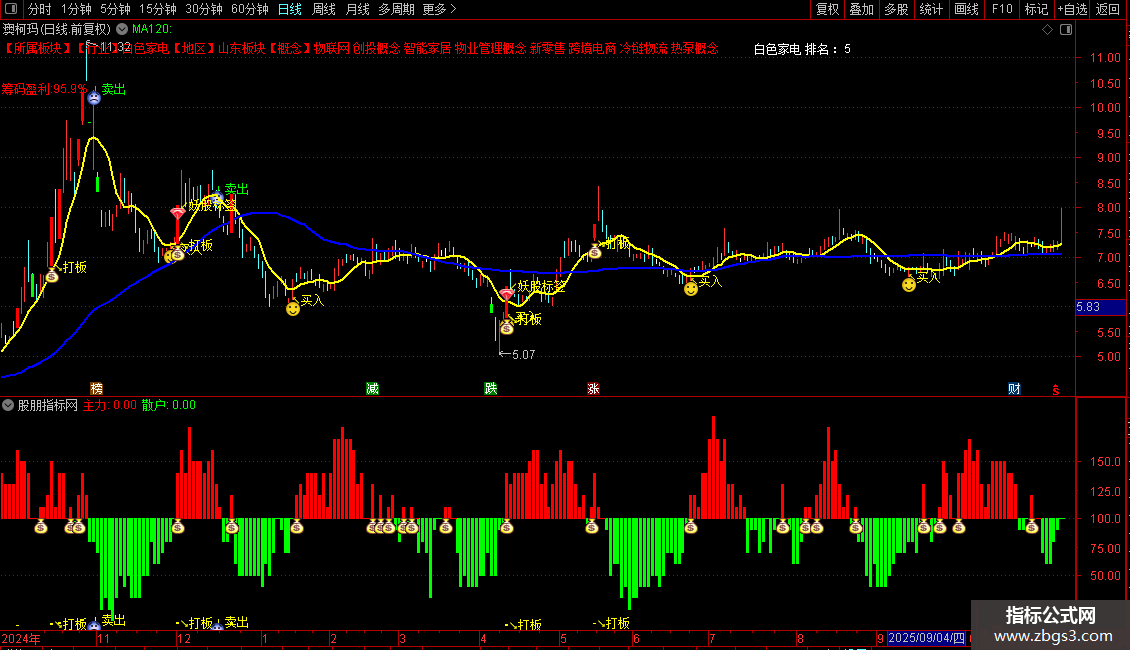Click the 冷链物流 concept tag
1130x650 pixels.
click(644, 48)
